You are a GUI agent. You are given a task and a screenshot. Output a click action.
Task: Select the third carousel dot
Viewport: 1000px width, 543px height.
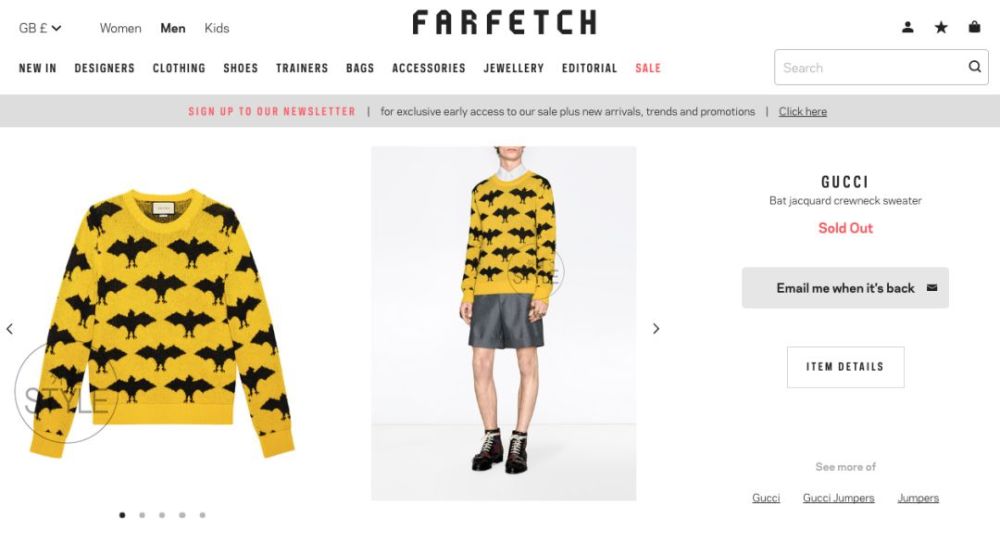coord(162,515)
